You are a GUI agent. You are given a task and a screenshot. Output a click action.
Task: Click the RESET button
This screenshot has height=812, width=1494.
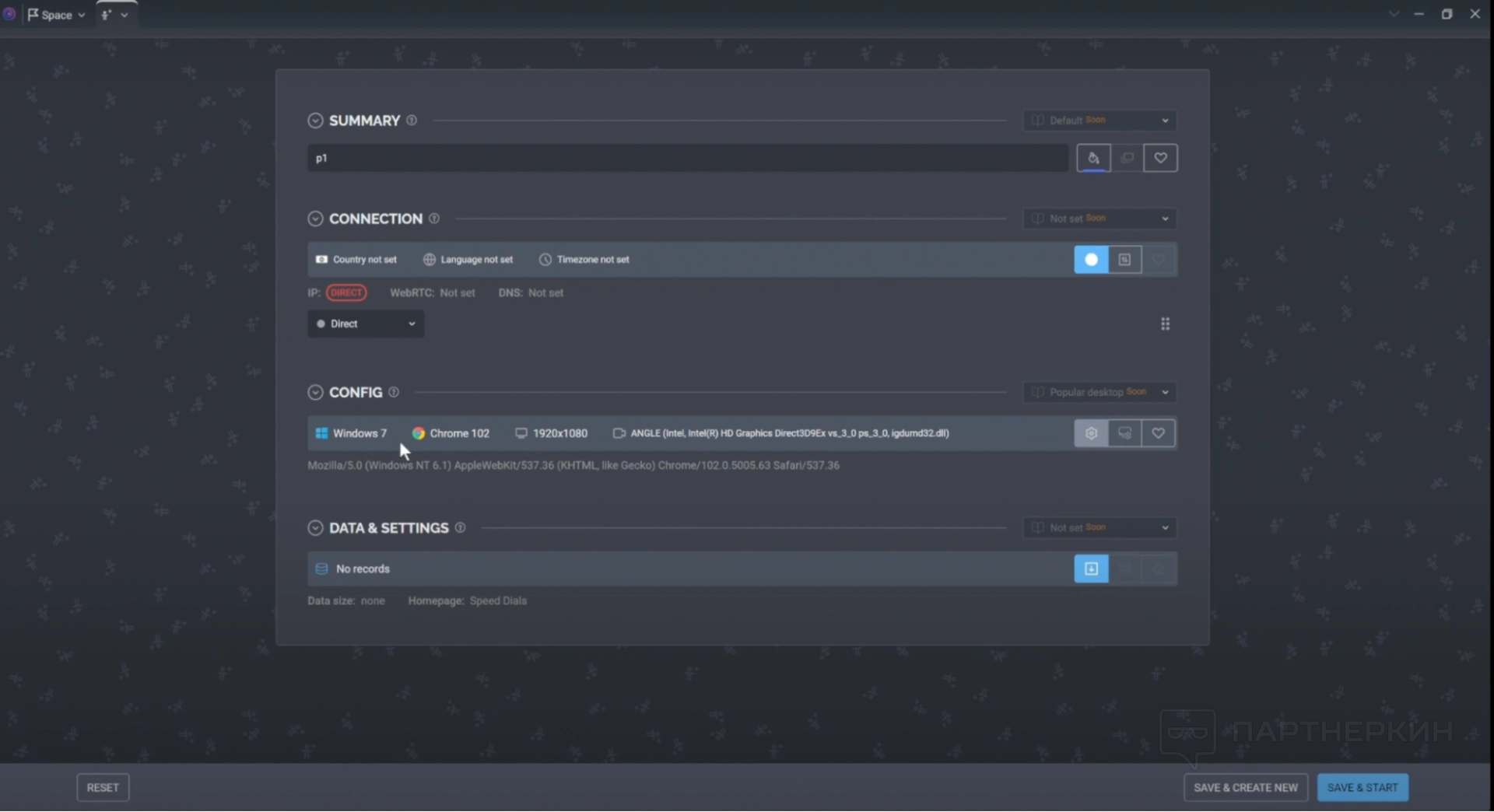coord(103,788)
